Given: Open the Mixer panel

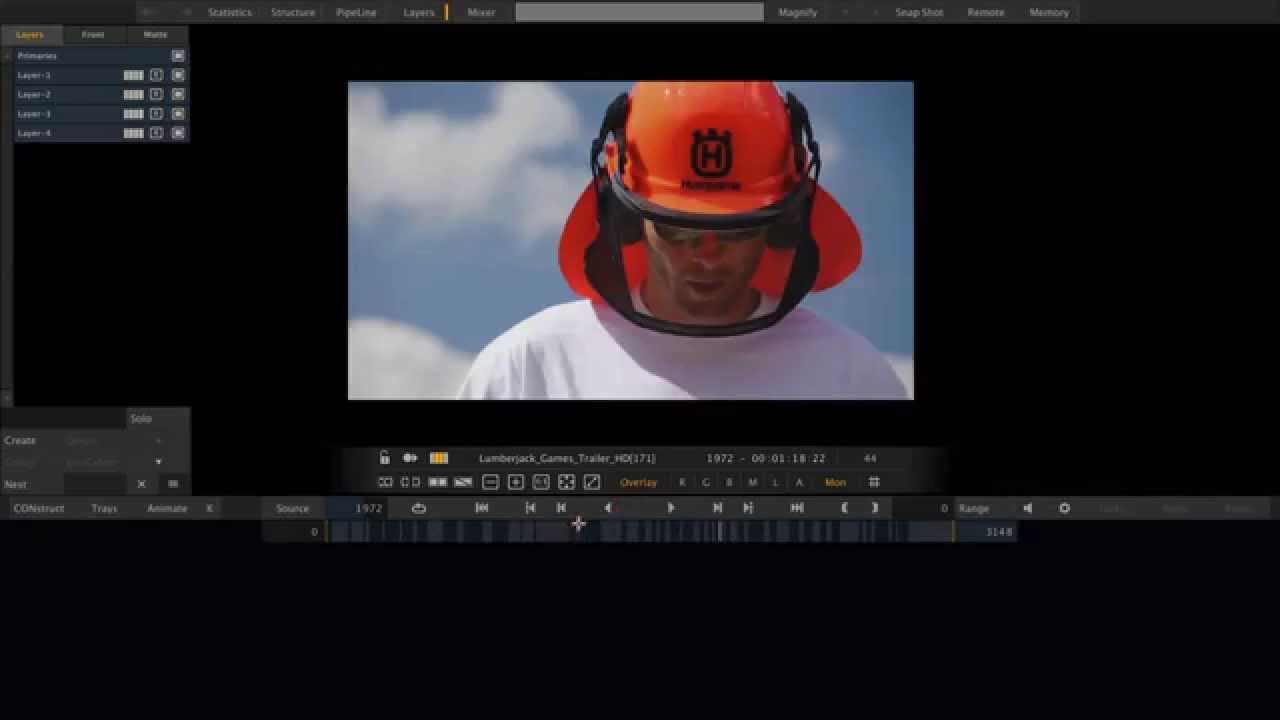Looking at the screenshot, I should [x=481, y=12].
